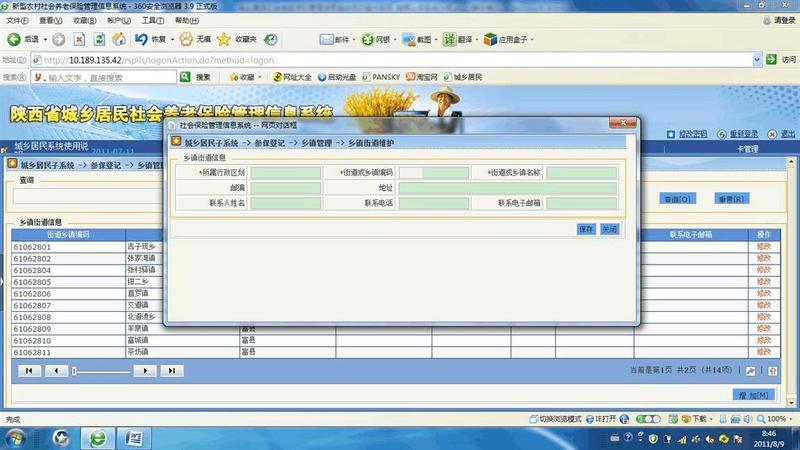
Task: Open browsing history clock icon
Action: (x=271, y=39)
